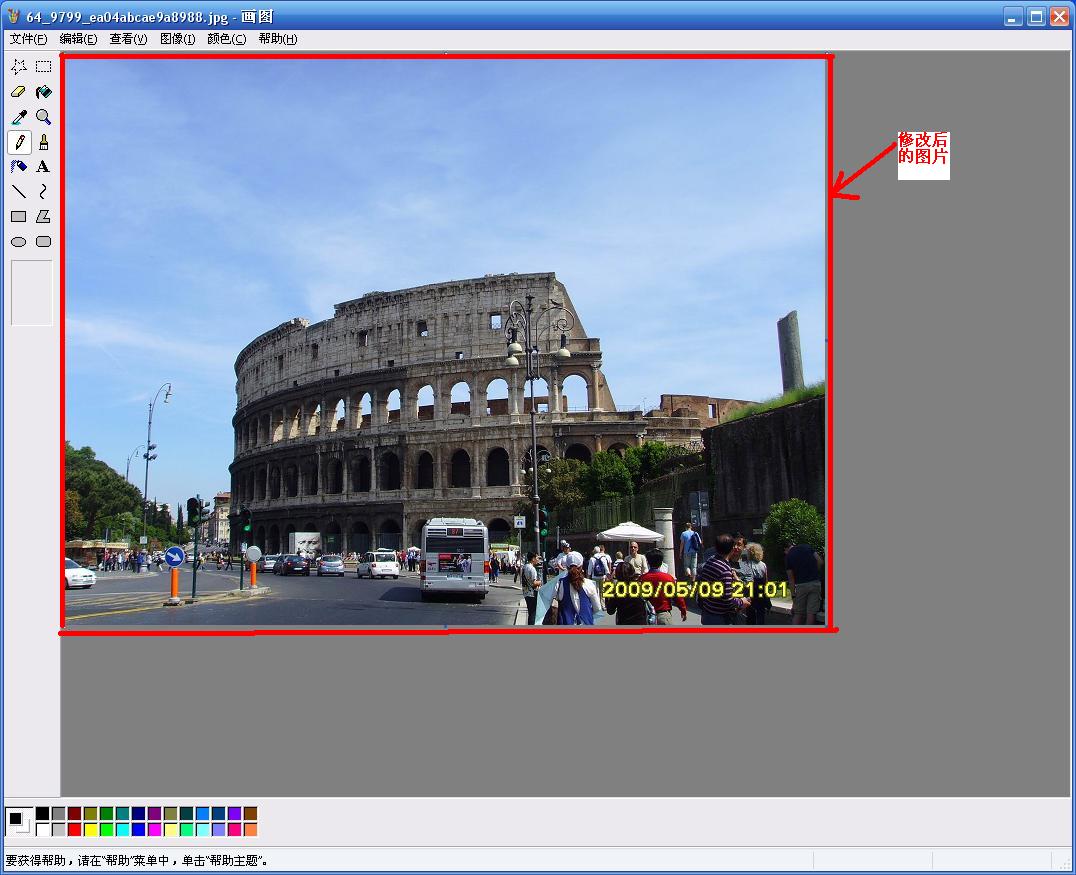Select the Ellipse tool
Viewport: 1076px width, 875px height.
(x=19, y=241)
